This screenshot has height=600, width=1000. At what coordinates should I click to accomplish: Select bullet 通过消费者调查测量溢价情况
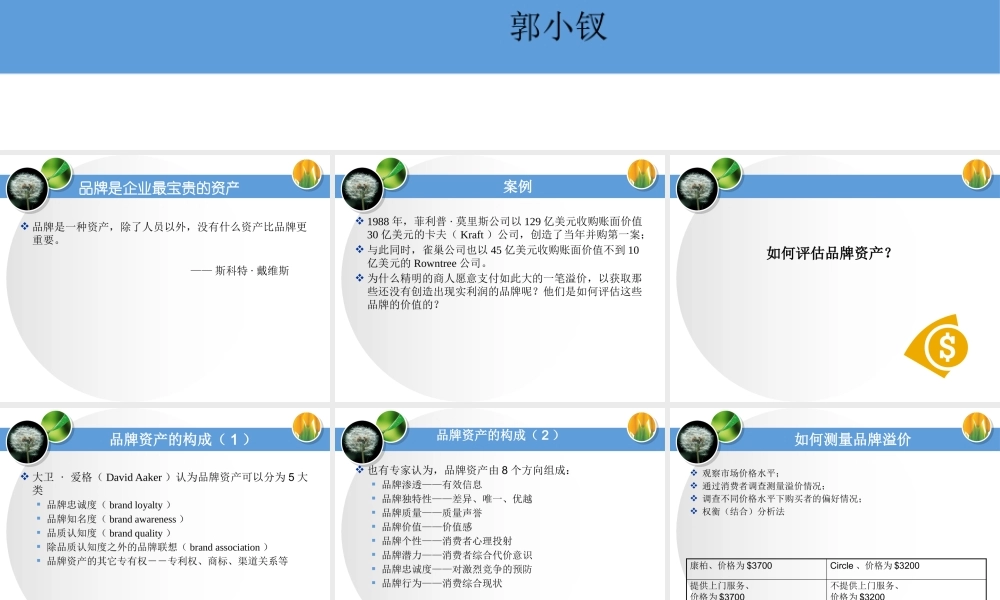coord(763,486)
